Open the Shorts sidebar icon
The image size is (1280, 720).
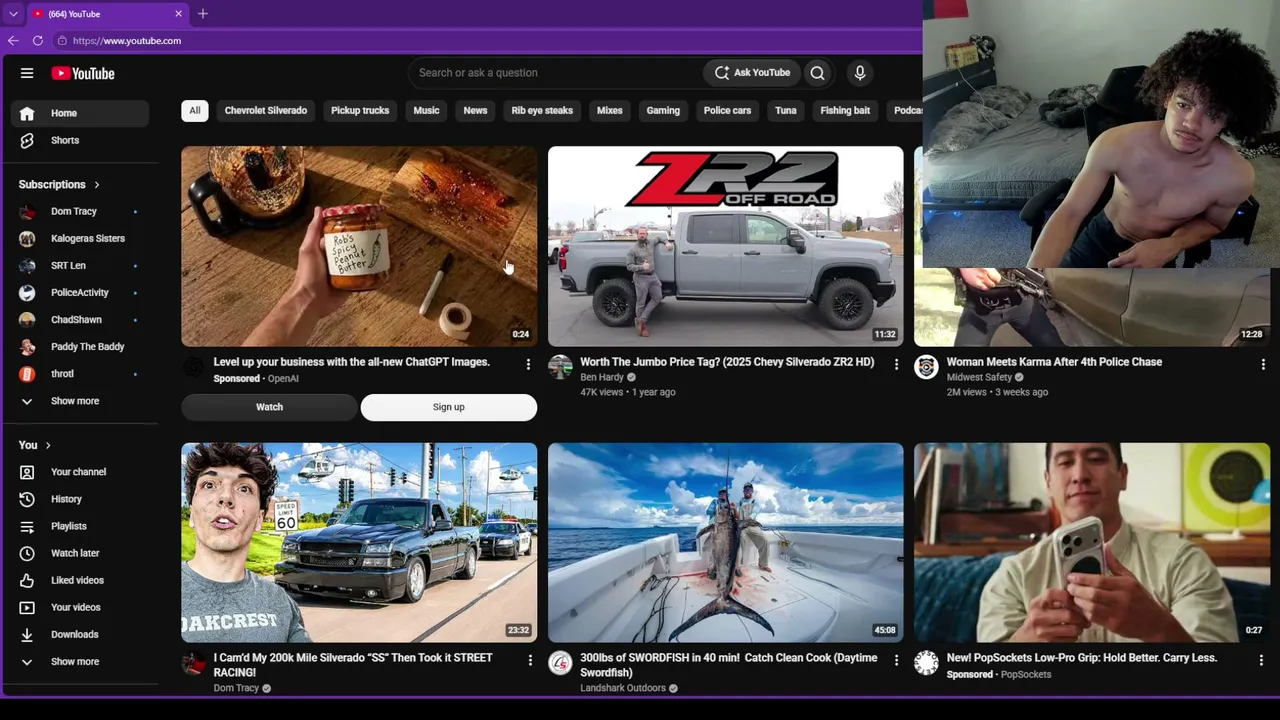[x=27, y=140]
